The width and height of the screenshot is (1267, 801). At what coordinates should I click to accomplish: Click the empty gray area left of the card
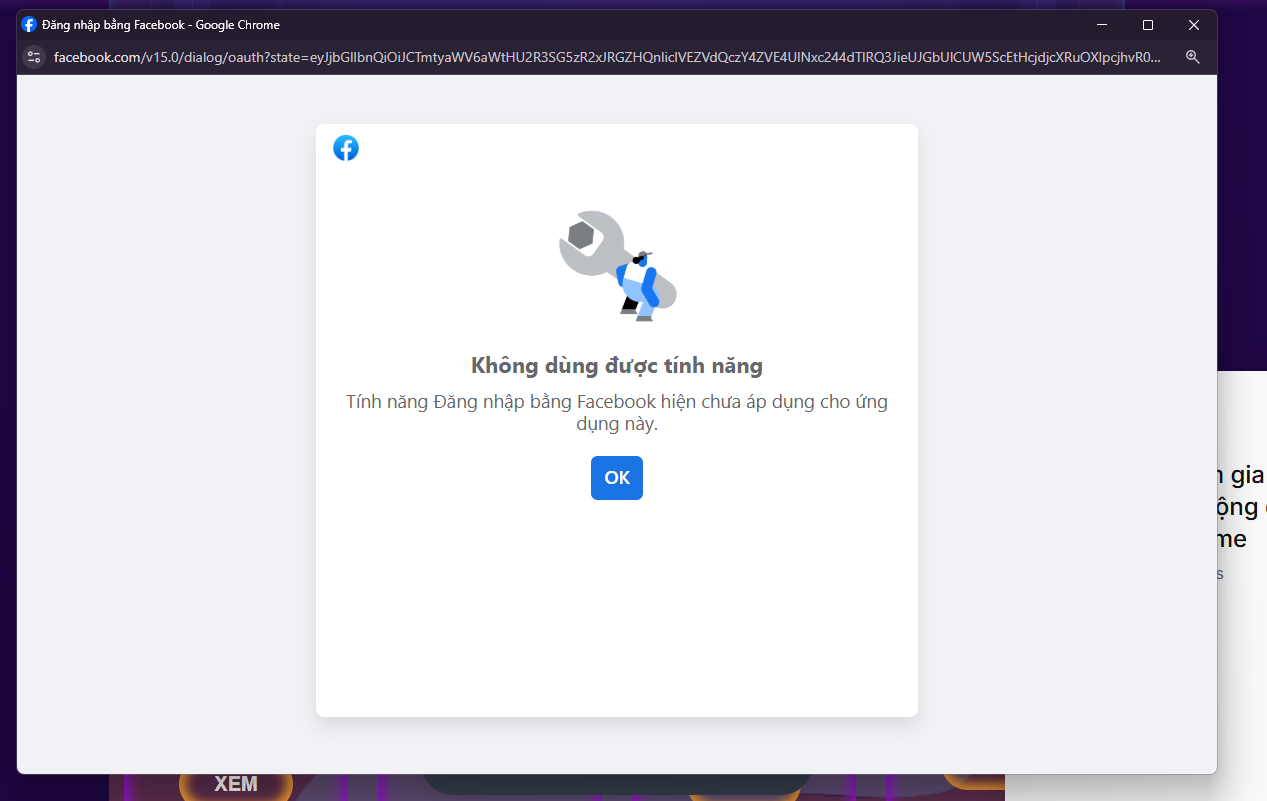tap(166, 420)
